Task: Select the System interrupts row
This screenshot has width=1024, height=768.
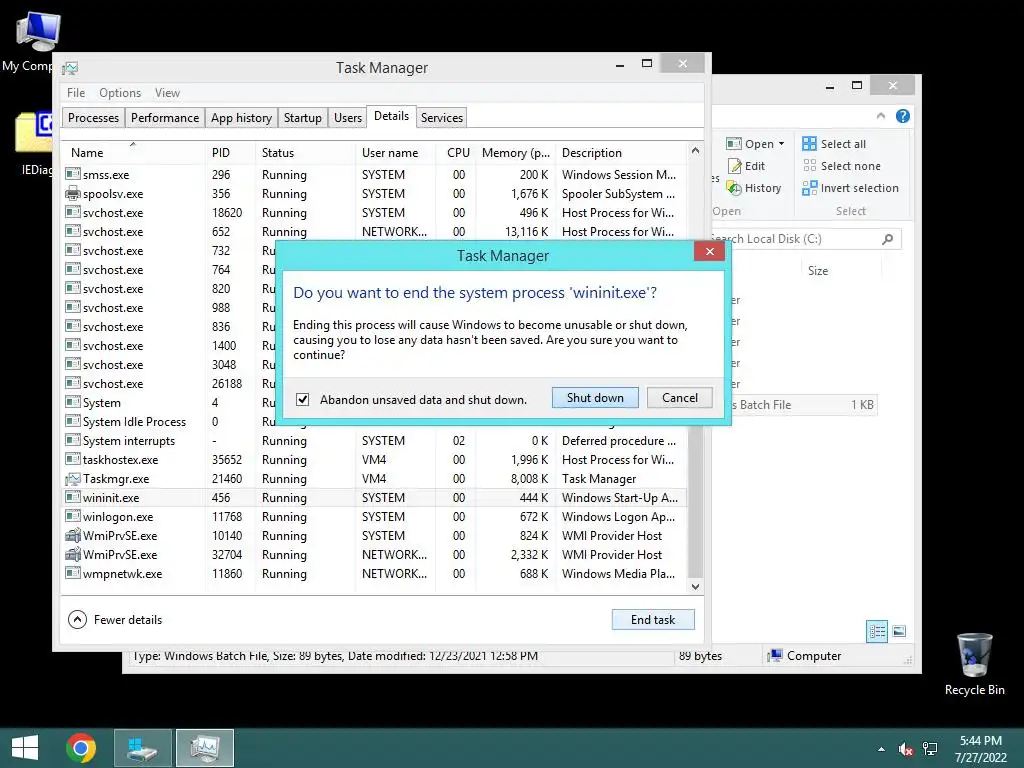Action: pos(374,441)
